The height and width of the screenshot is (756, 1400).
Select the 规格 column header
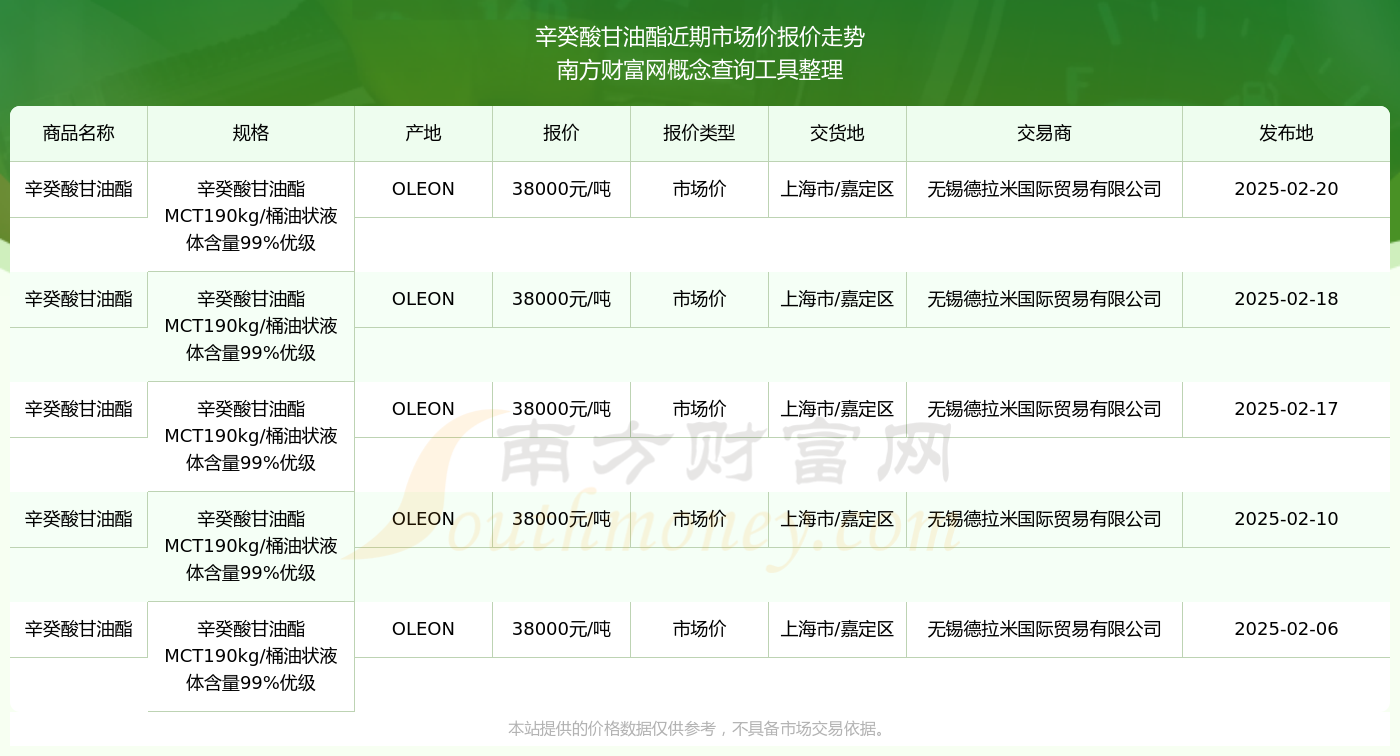coord(251,133)
